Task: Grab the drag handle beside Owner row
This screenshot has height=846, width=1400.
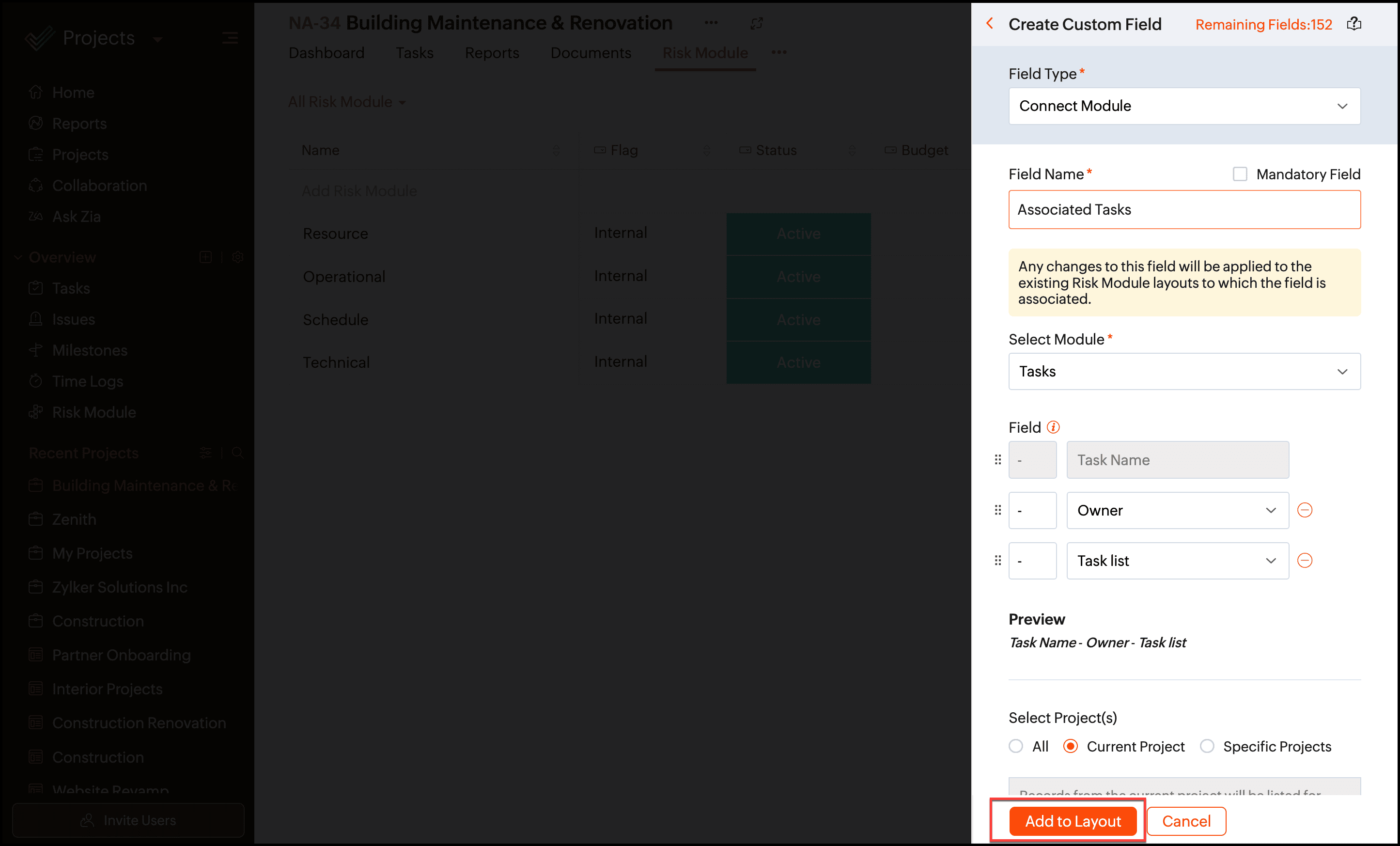Action: [x=998, y=510]
